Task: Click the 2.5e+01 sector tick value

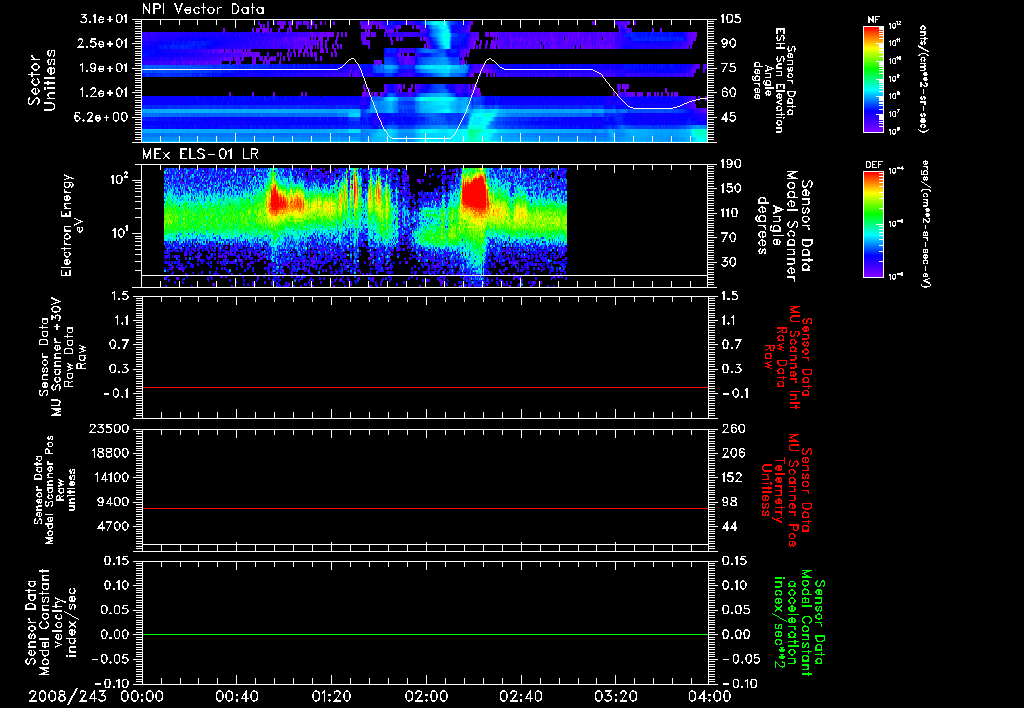Action: (x=105, y=43)
